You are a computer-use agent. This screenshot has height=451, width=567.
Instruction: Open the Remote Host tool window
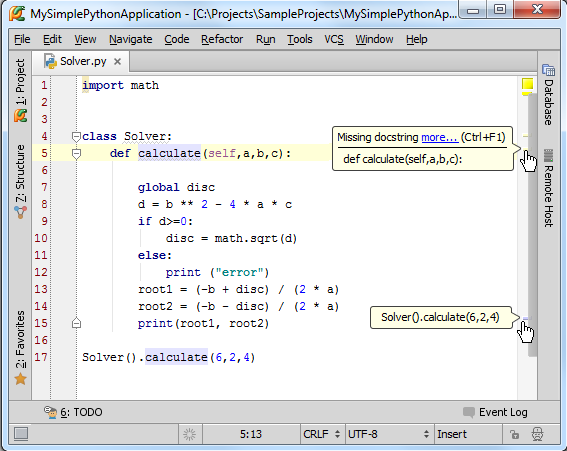coord(549,188)
